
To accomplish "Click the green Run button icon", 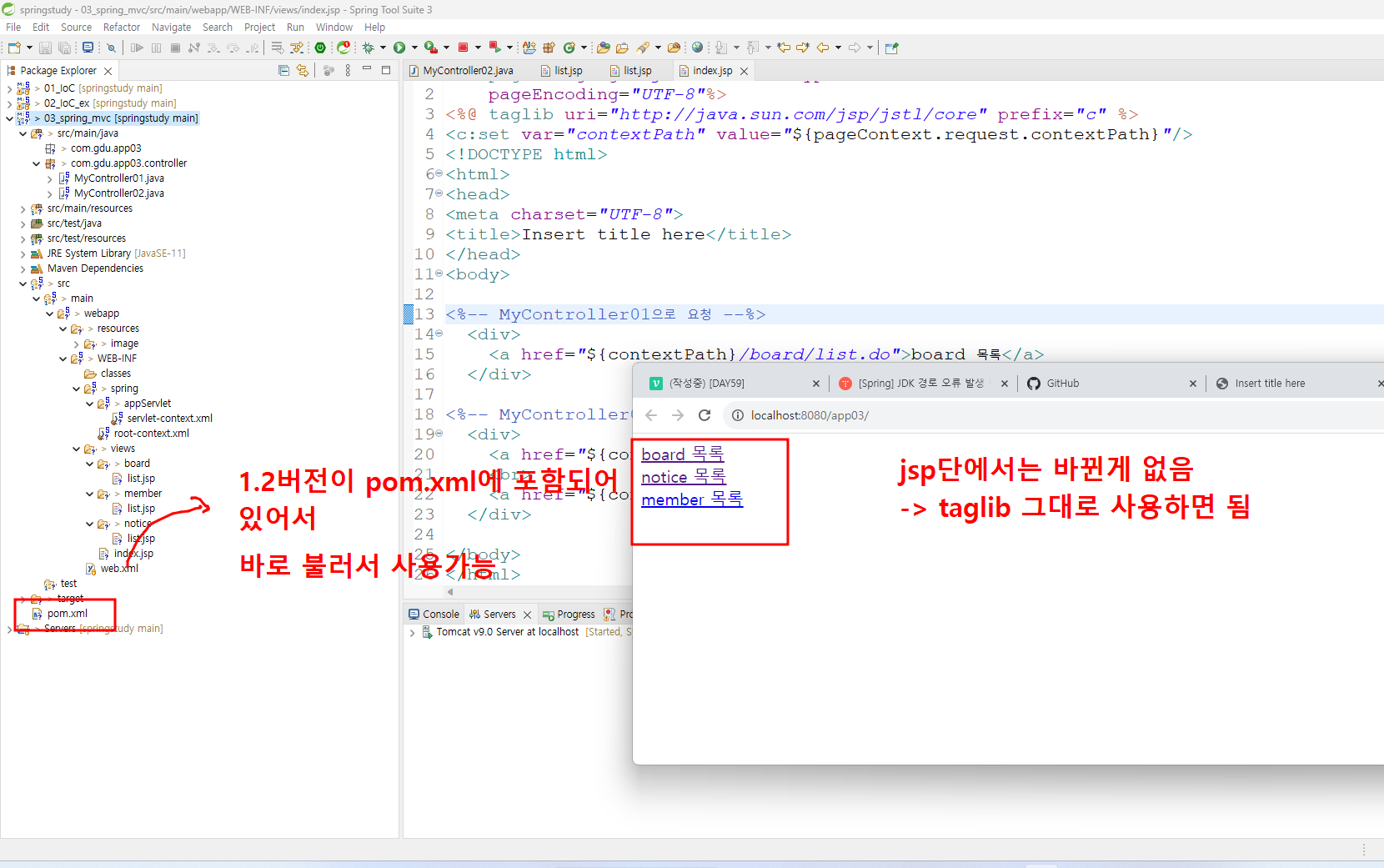I will coord(399,48).
